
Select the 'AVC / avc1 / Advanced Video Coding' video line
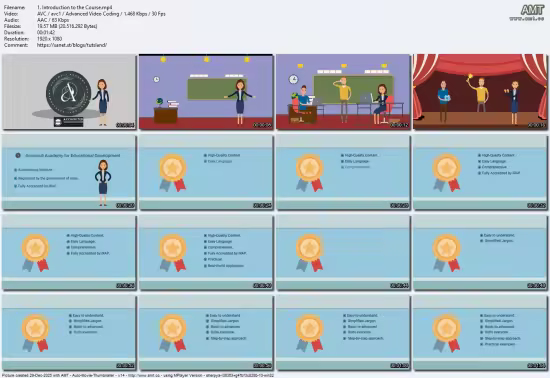101,14
